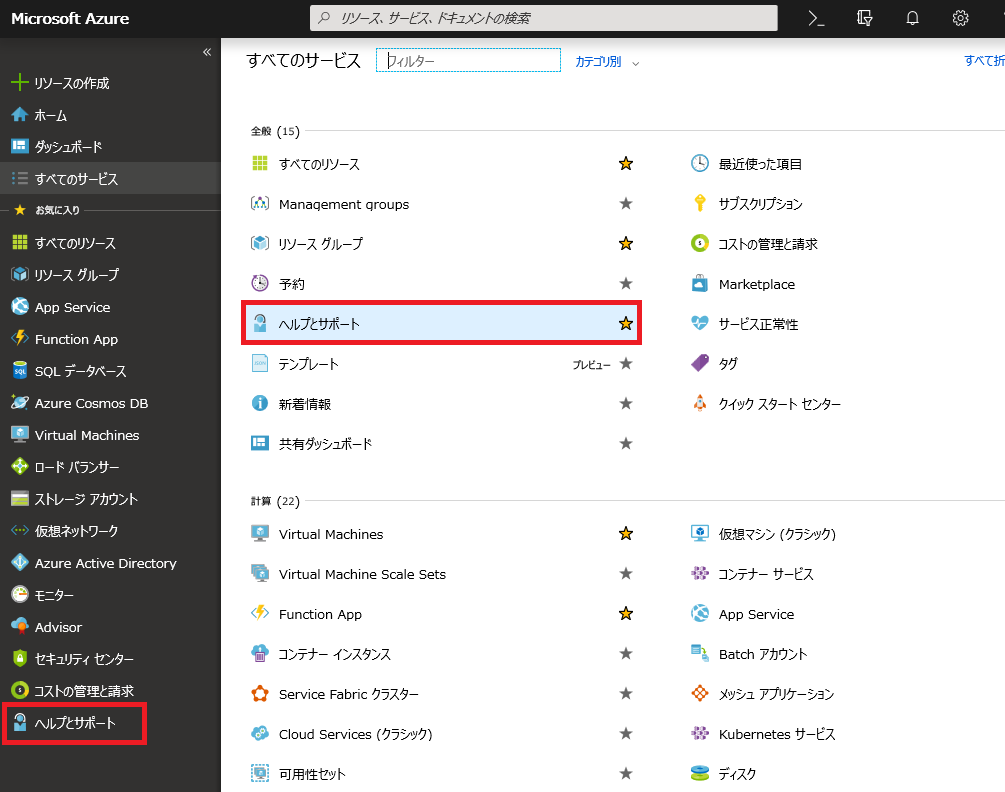Click the Microsoft Azure logo text
The height and width of the screenshot is (792, 1005).
pos(70,19)
